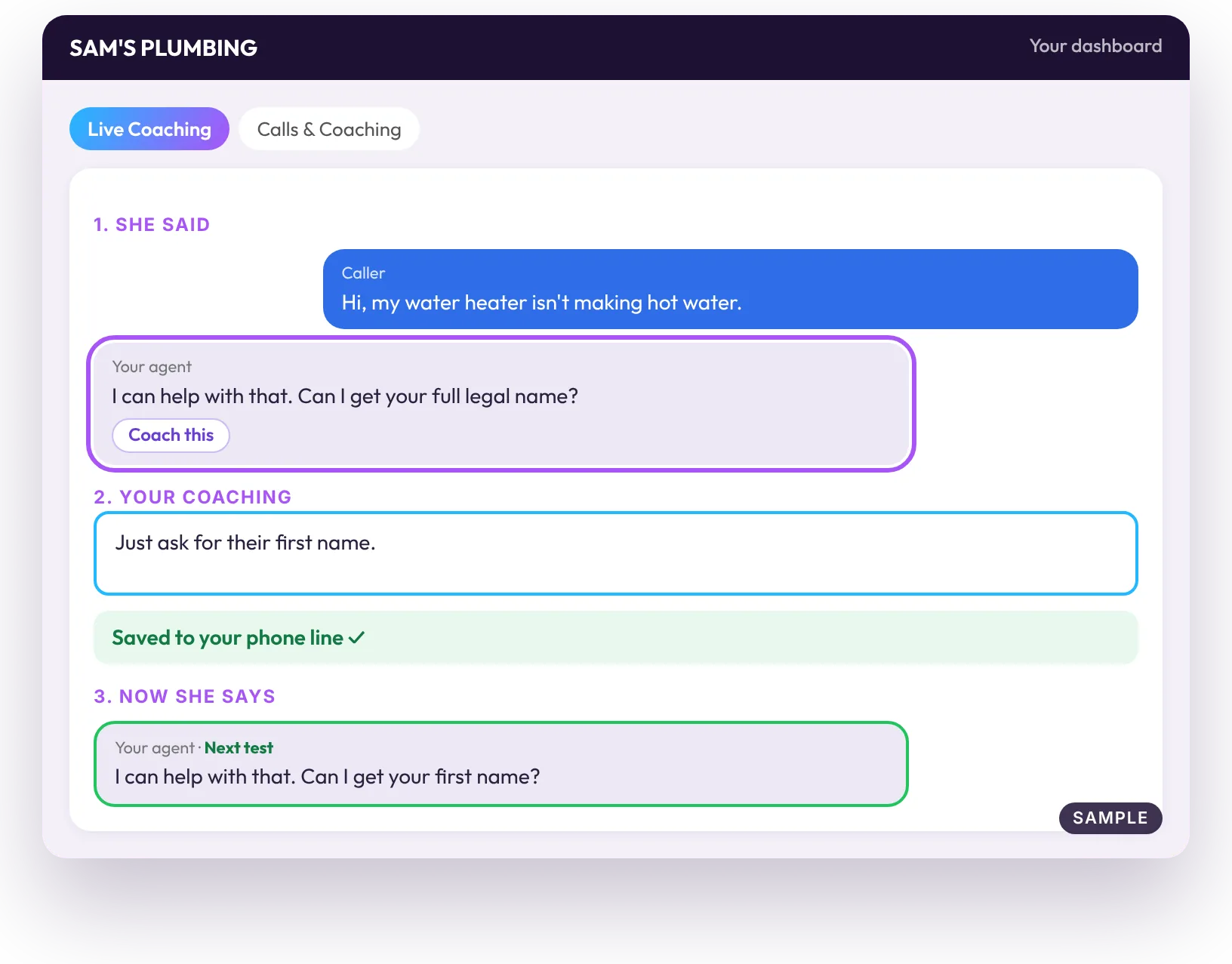
Task: Click the 3. NOW SHE SAYS heading
Action: coord(185,697)
